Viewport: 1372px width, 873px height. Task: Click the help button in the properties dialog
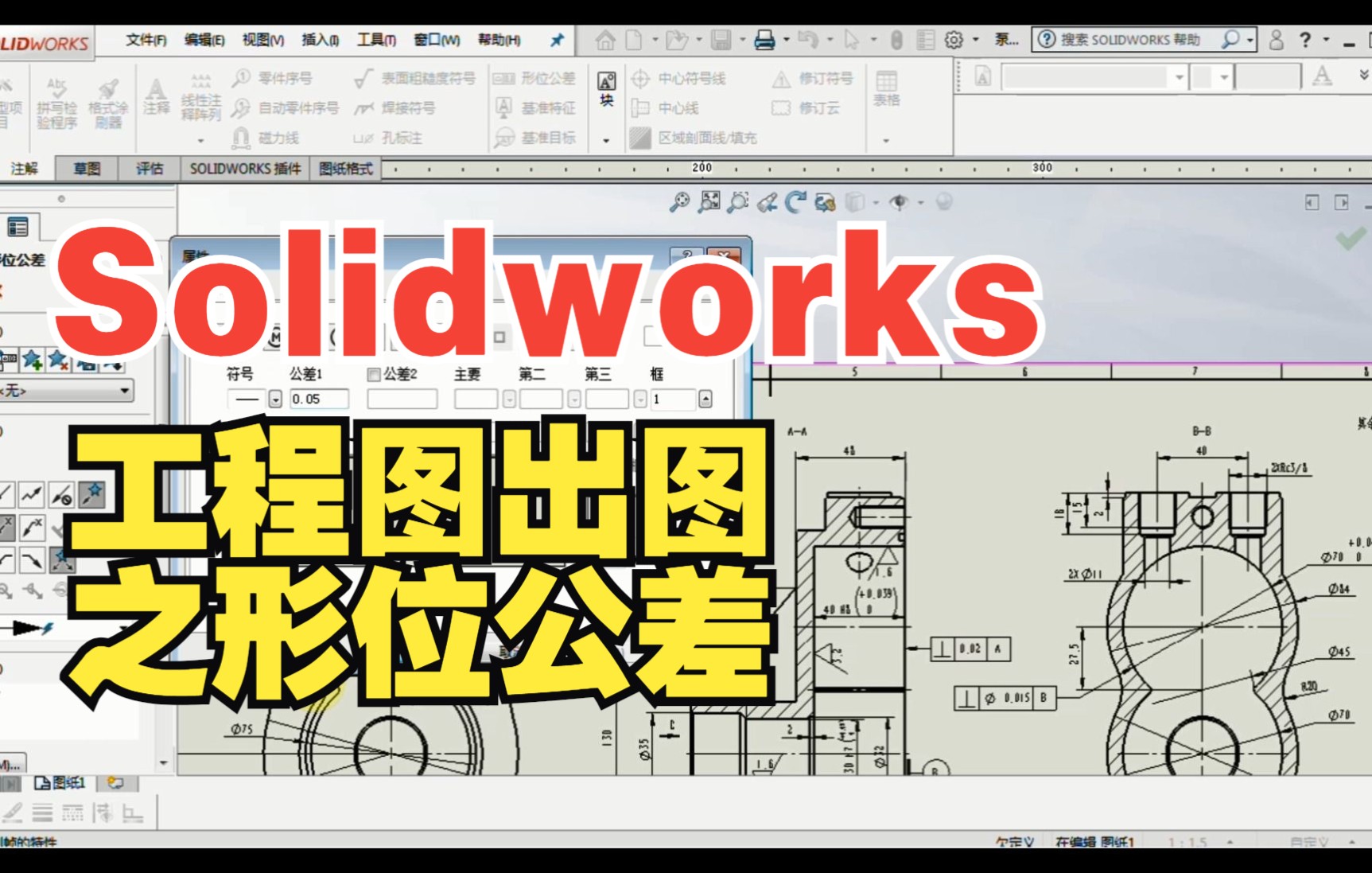click(x=686, y=255)
